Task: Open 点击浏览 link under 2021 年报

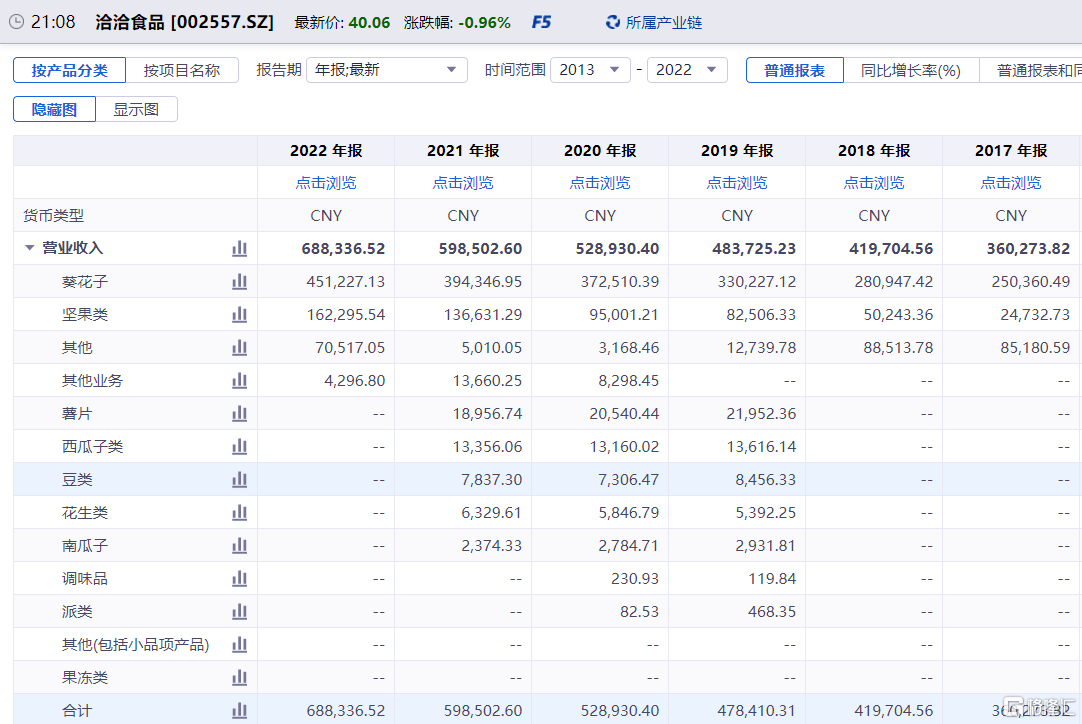Action: tap(463, 183)
